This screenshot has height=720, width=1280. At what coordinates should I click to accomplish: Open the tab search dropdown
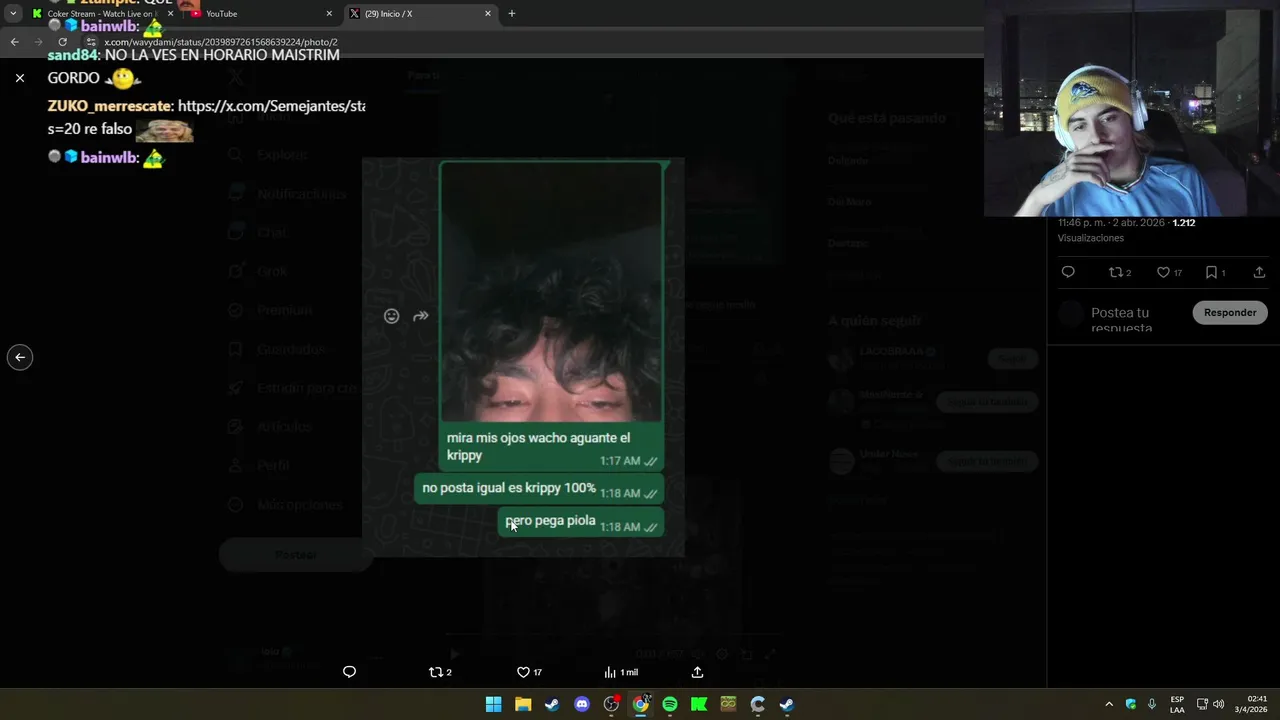[13, 14]
